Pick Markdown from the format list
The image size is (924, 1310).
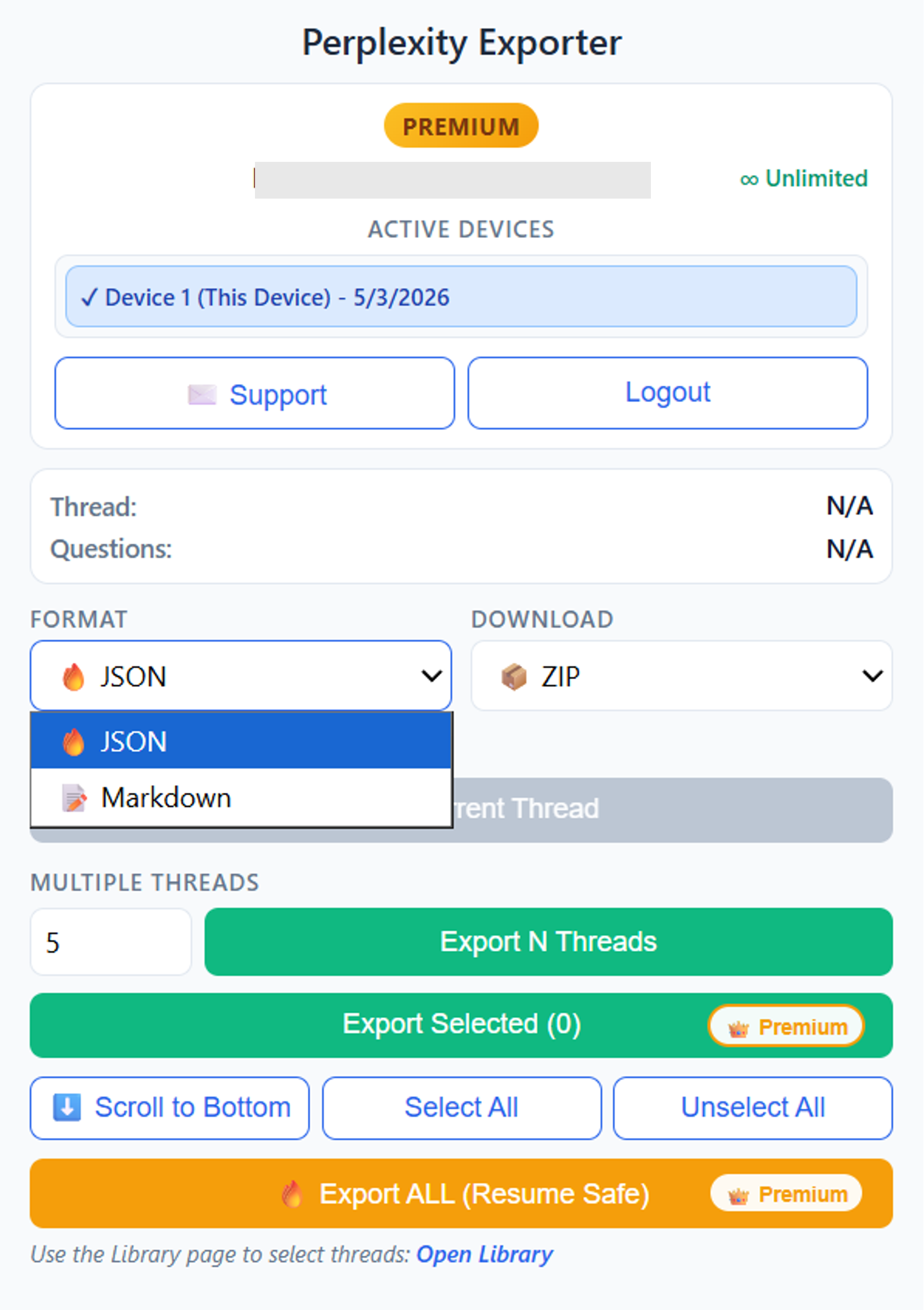tap(241, 798)
